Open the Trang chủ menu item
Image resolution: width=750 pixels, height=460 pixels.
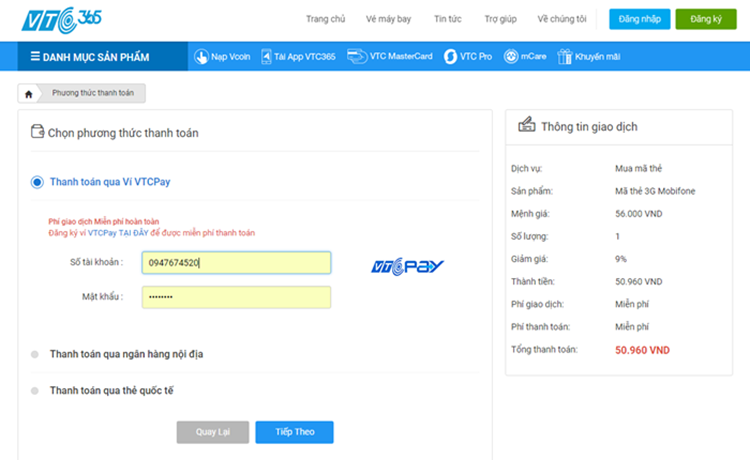click(x=325, y=19)
